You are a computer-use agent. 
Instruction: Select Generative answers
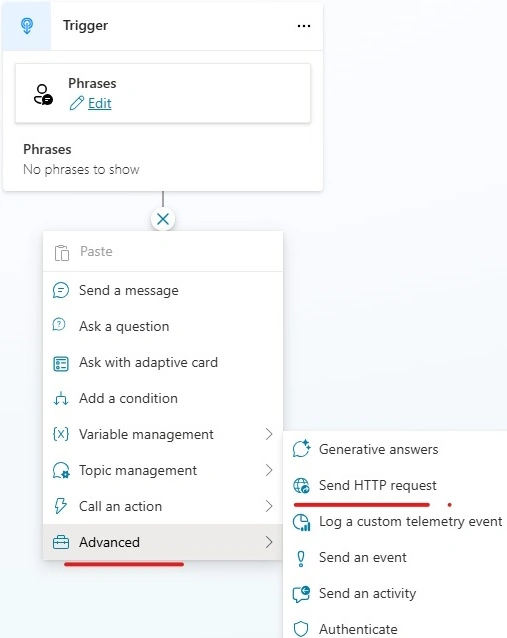(x=395, y=449)
